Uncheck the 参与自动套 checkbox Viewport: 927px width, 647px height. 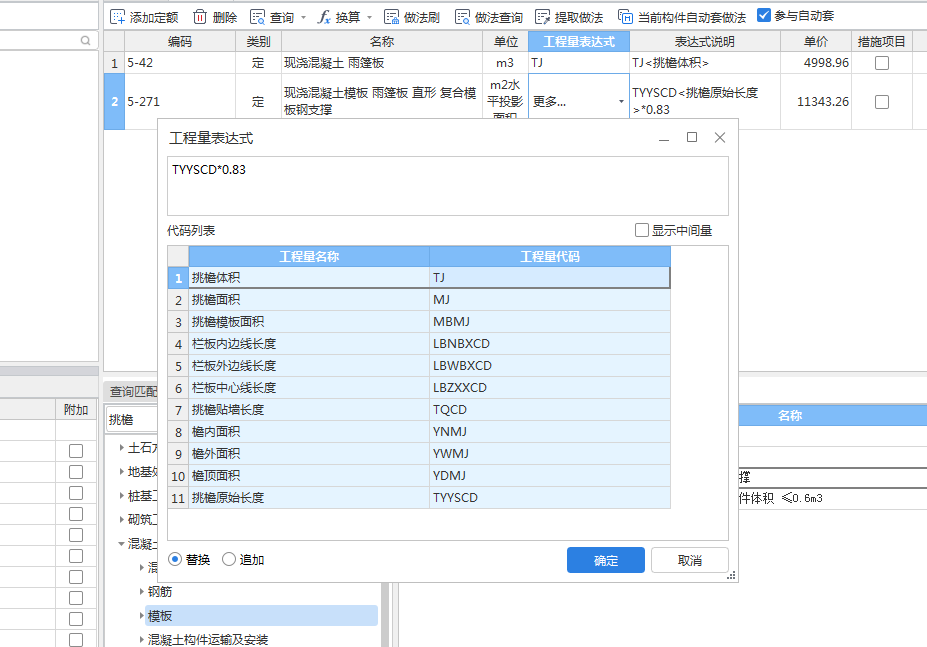click(x=764, y=15)
